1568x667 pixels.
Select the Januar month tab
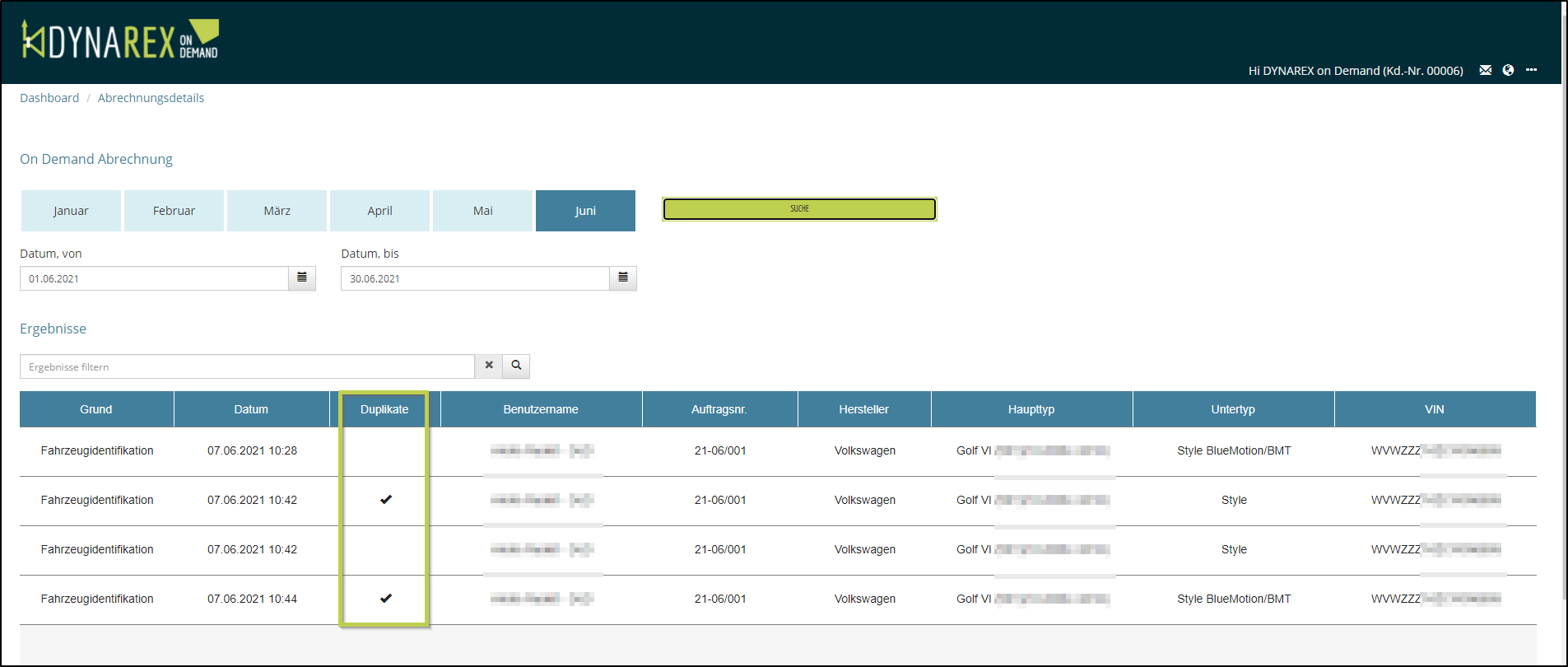[x=71, y=211]
